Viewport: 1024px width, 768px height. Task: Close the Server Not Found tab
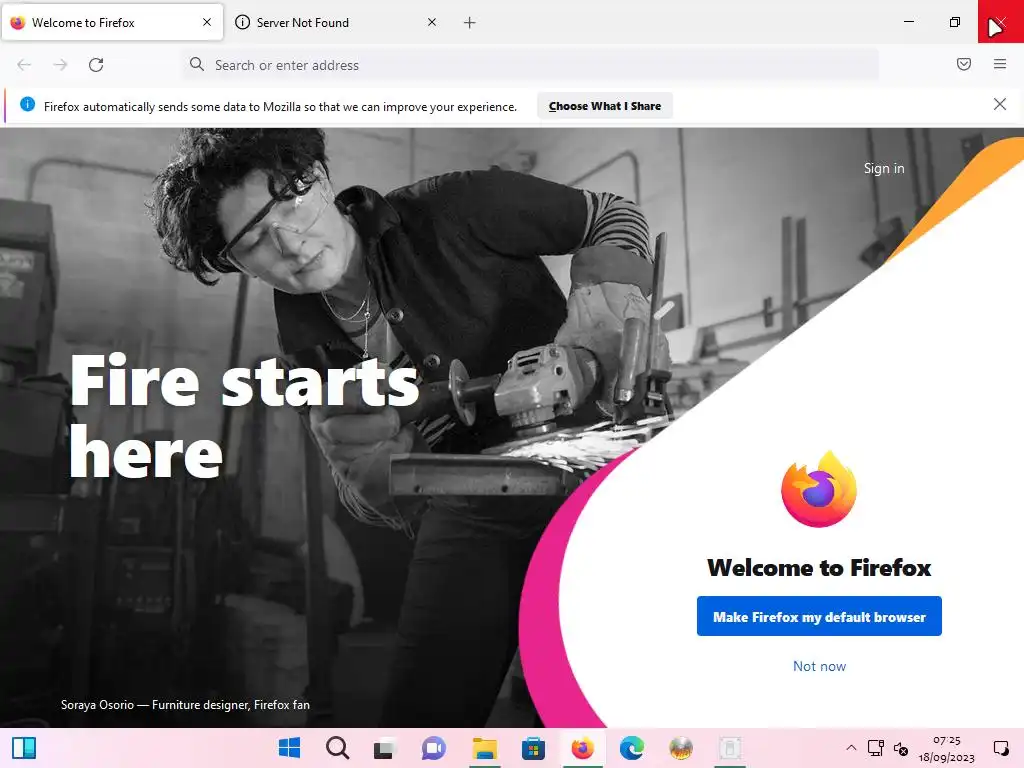(432, 22)
